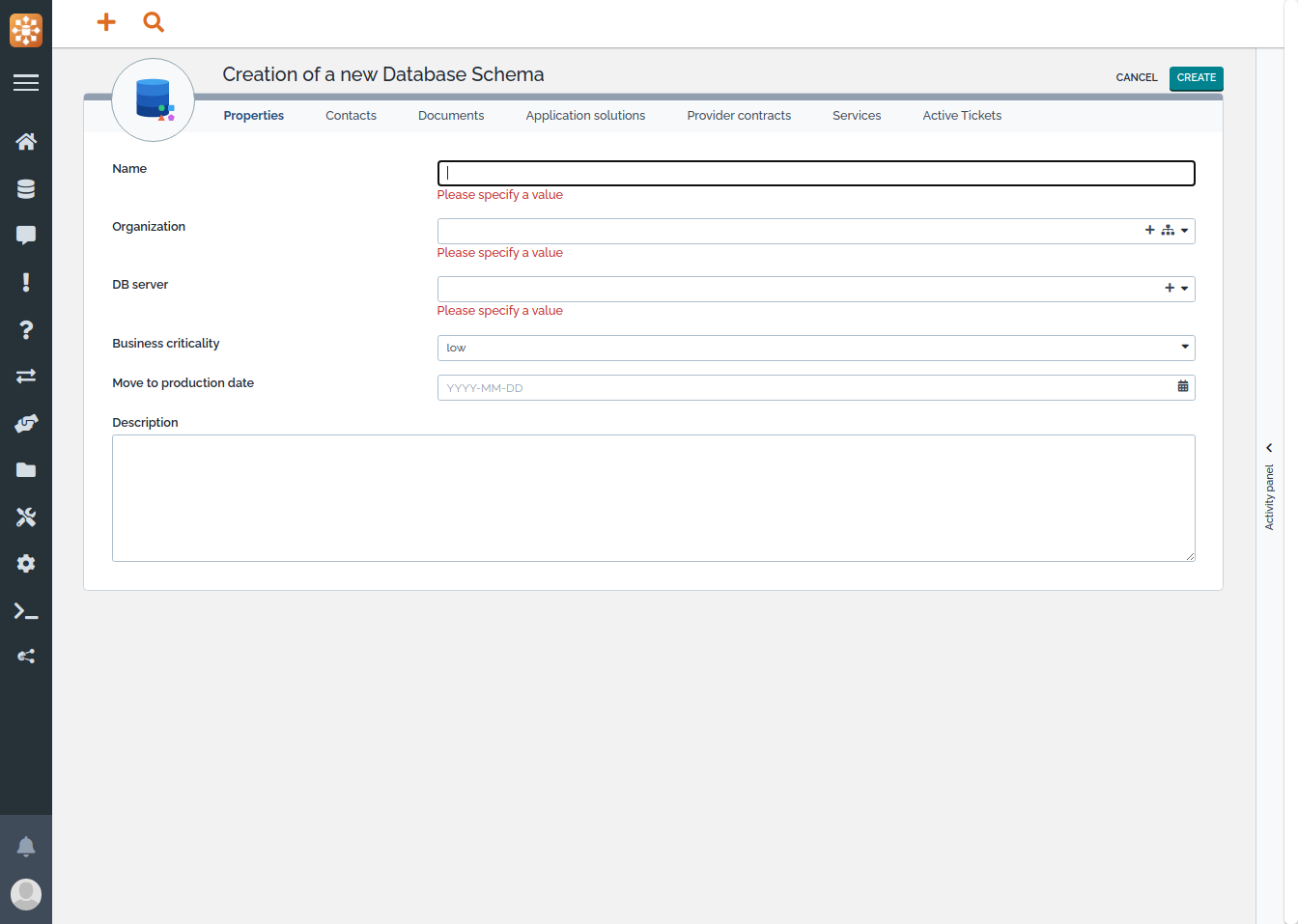Open the DB server dropdown arrow
Screen dimensions: 1298x924
1184,289
